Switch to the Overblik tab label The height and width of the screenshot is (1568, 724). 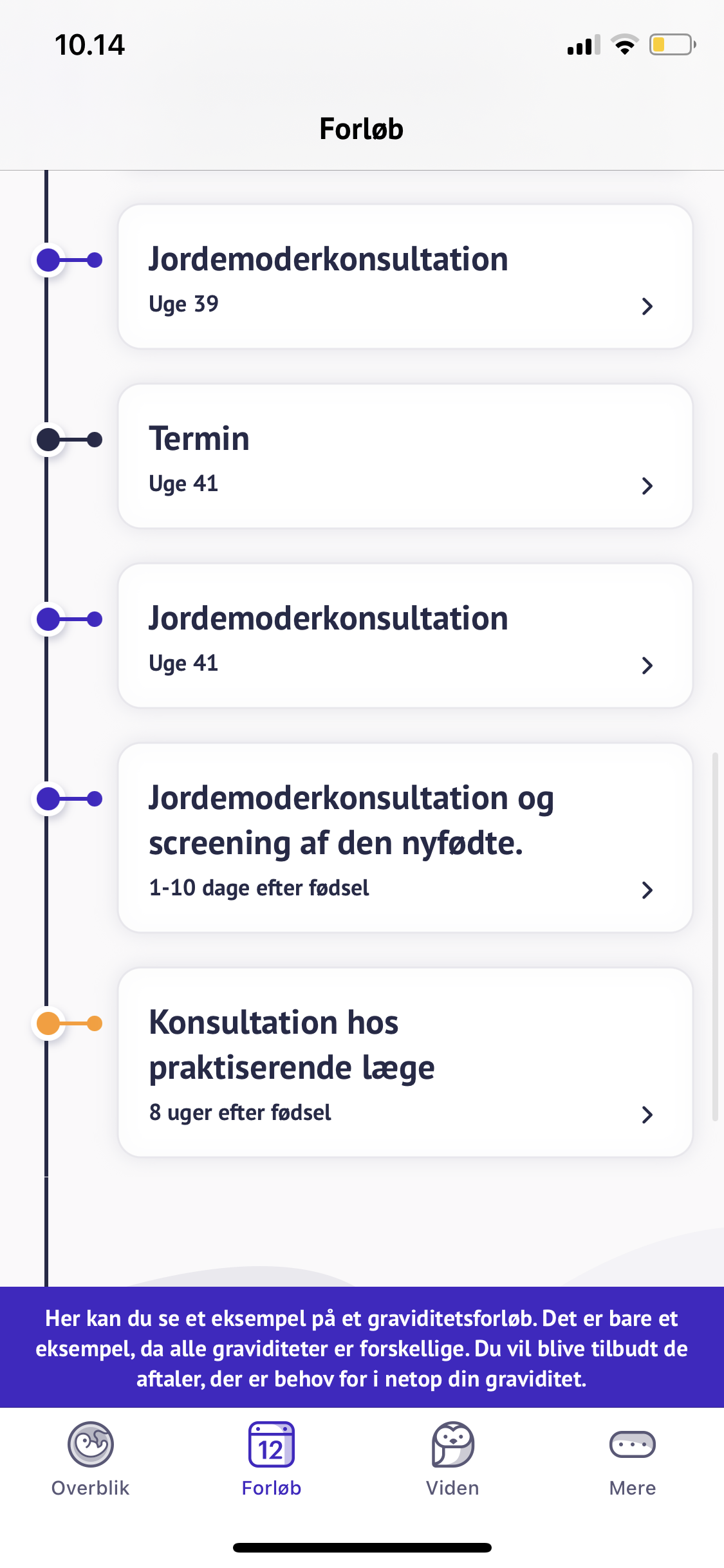[x=91, y=1488]
